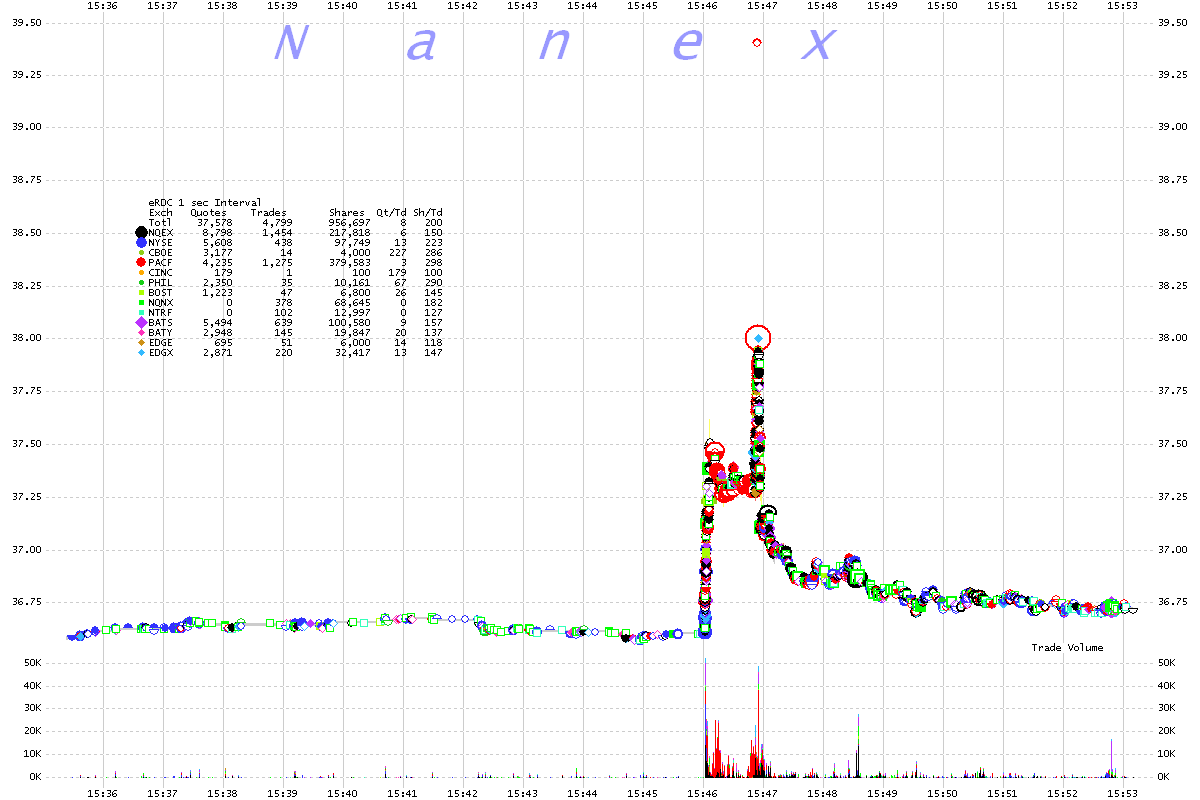The height and width of the screenshot is (800, 1200).
Task: Select the total quotes value 37,578
Action: click(x=215, y=222)
